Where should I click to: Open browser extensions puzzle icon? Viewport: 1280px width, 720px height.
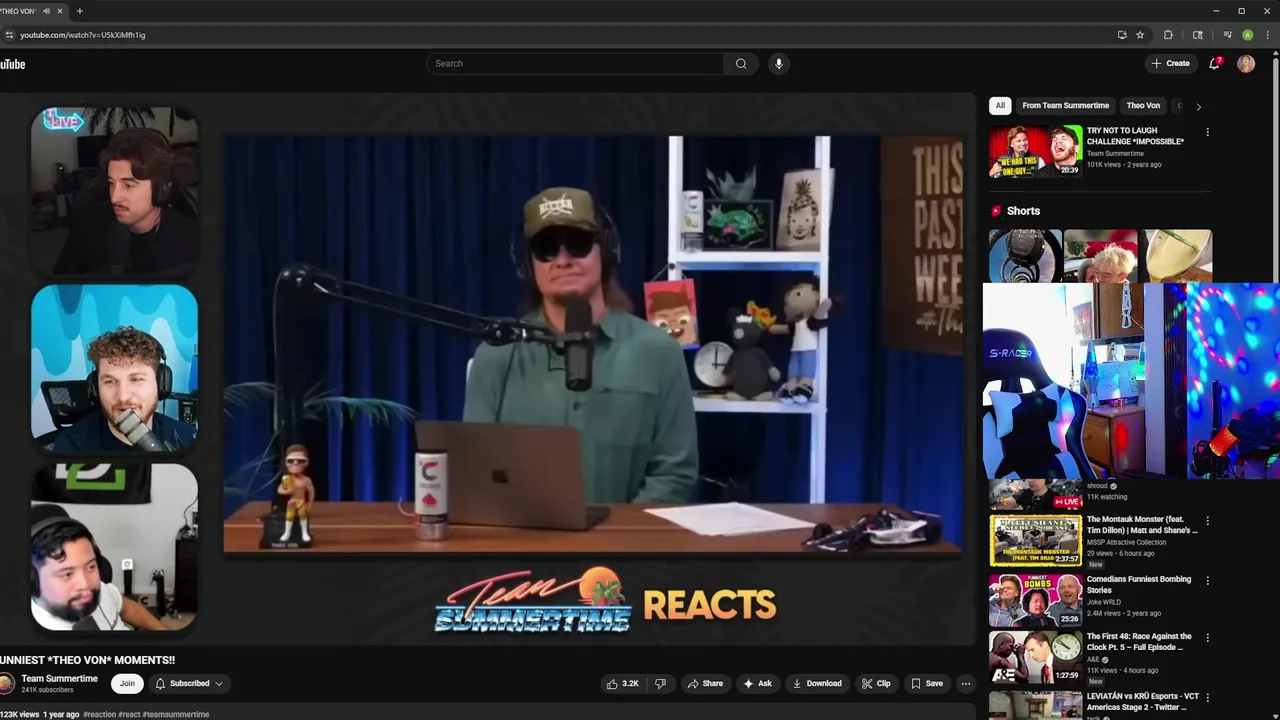pos(1168,35)
